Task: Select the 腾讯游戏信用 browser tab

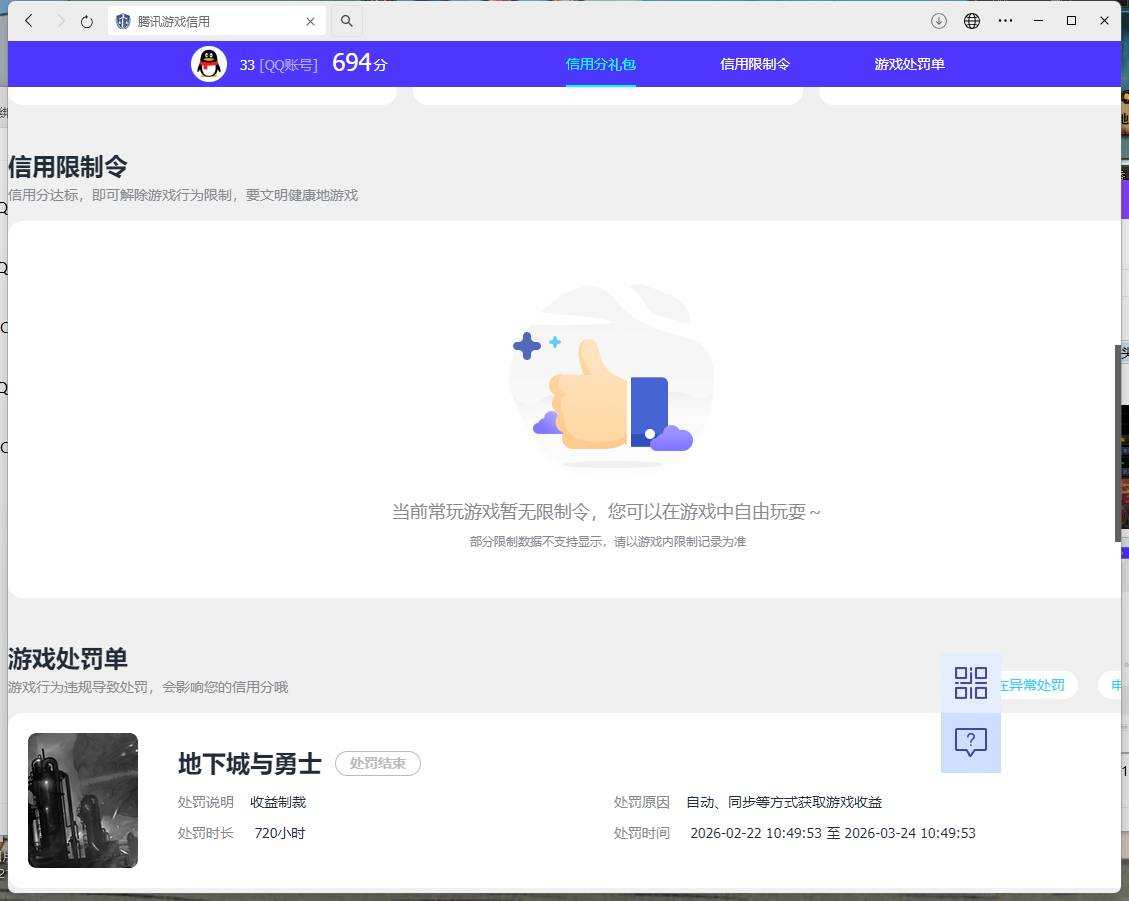Action: pos(217,22)
